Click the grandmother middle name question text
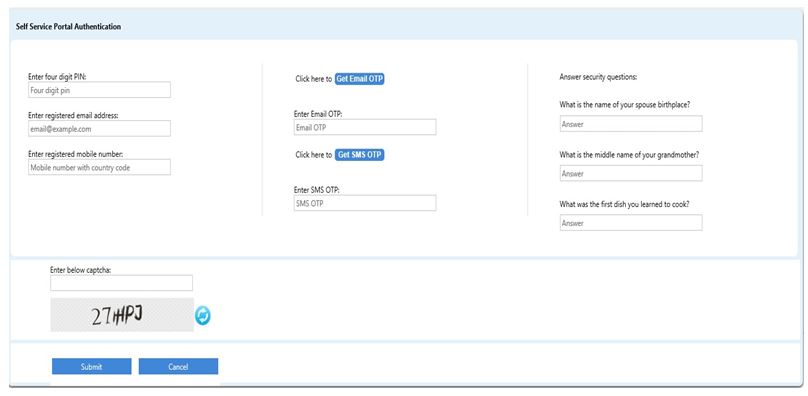The width and height of the screenshot is (808, 396). (629, 154)
